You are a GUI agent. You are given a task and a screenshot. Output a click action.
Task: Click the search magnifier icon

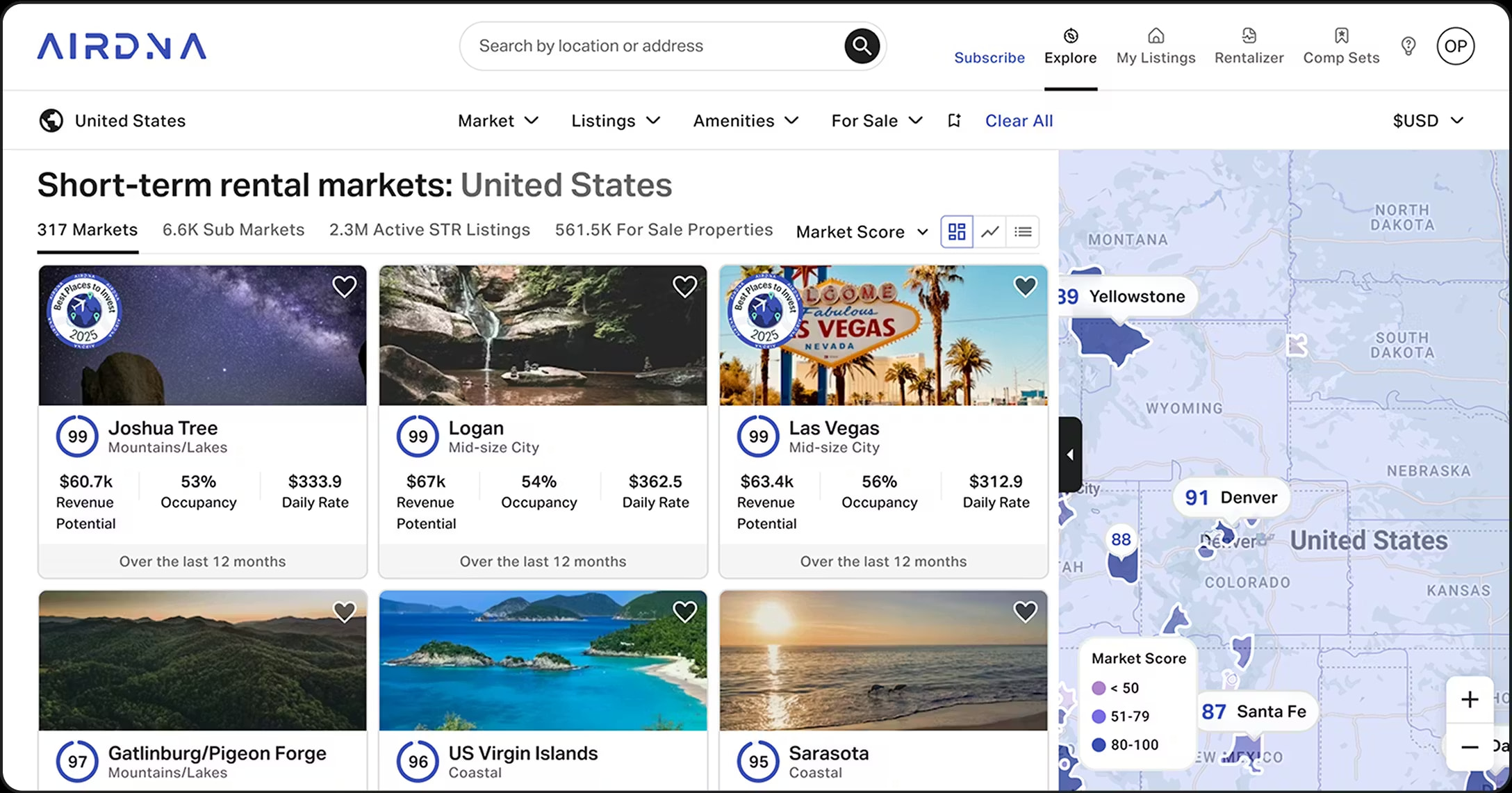click(862, 46)
